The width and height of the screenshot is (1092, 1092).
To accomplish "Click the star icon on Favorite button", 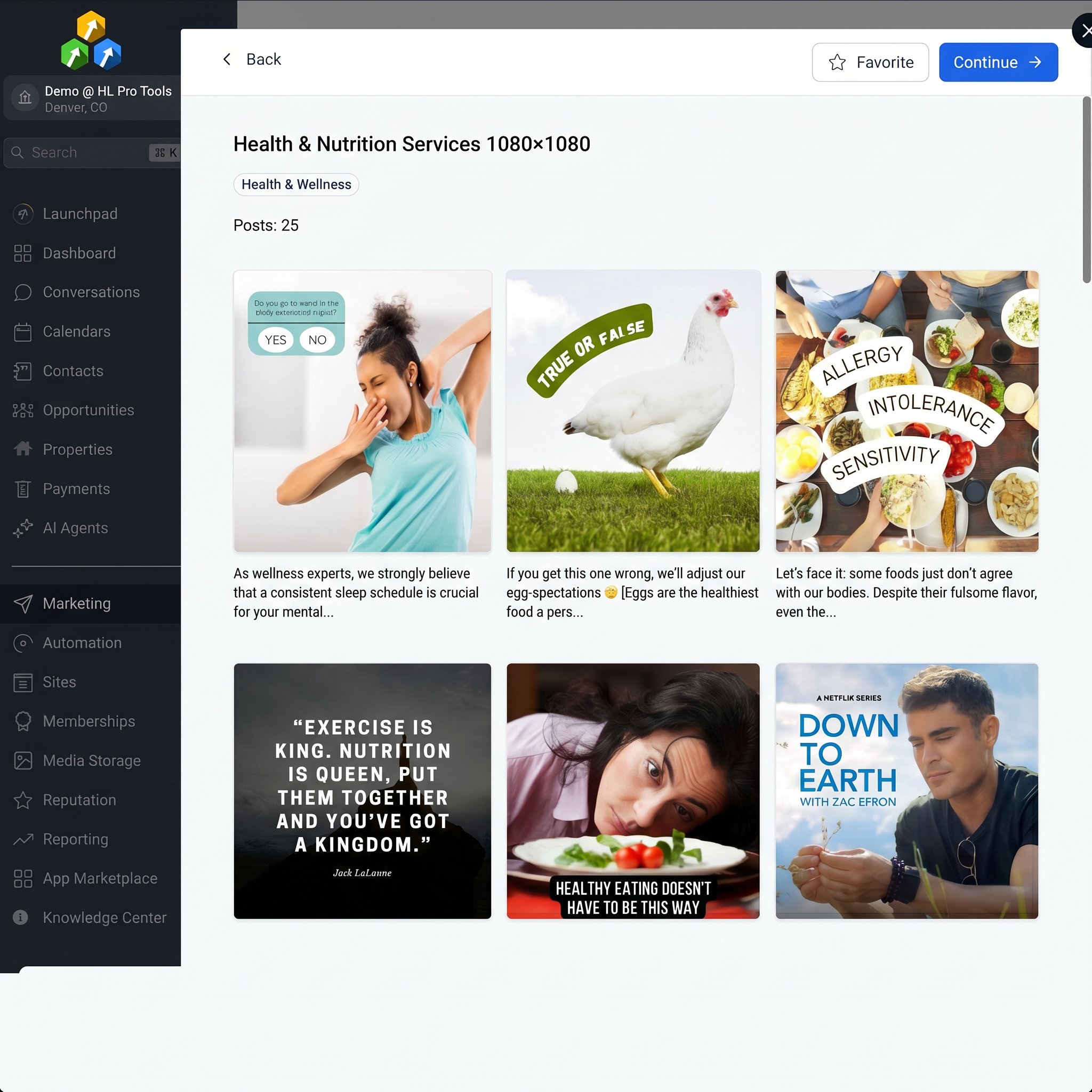I will pos(837,62).
